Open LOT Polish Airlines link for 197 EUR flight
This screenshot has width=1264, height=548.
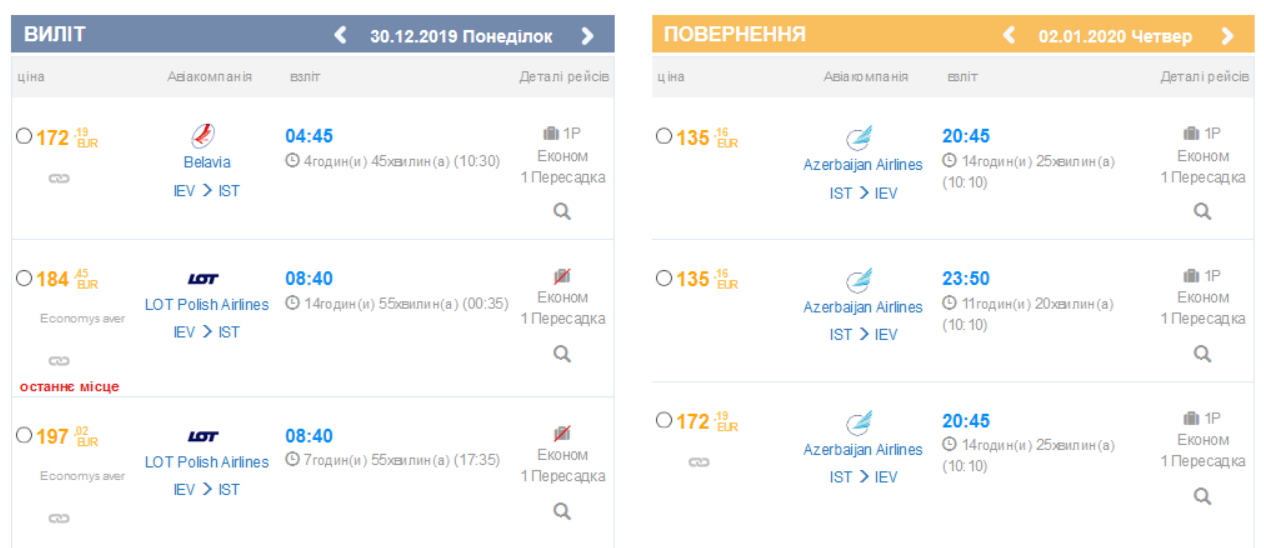pyautogui.click(x=206, y=462)
